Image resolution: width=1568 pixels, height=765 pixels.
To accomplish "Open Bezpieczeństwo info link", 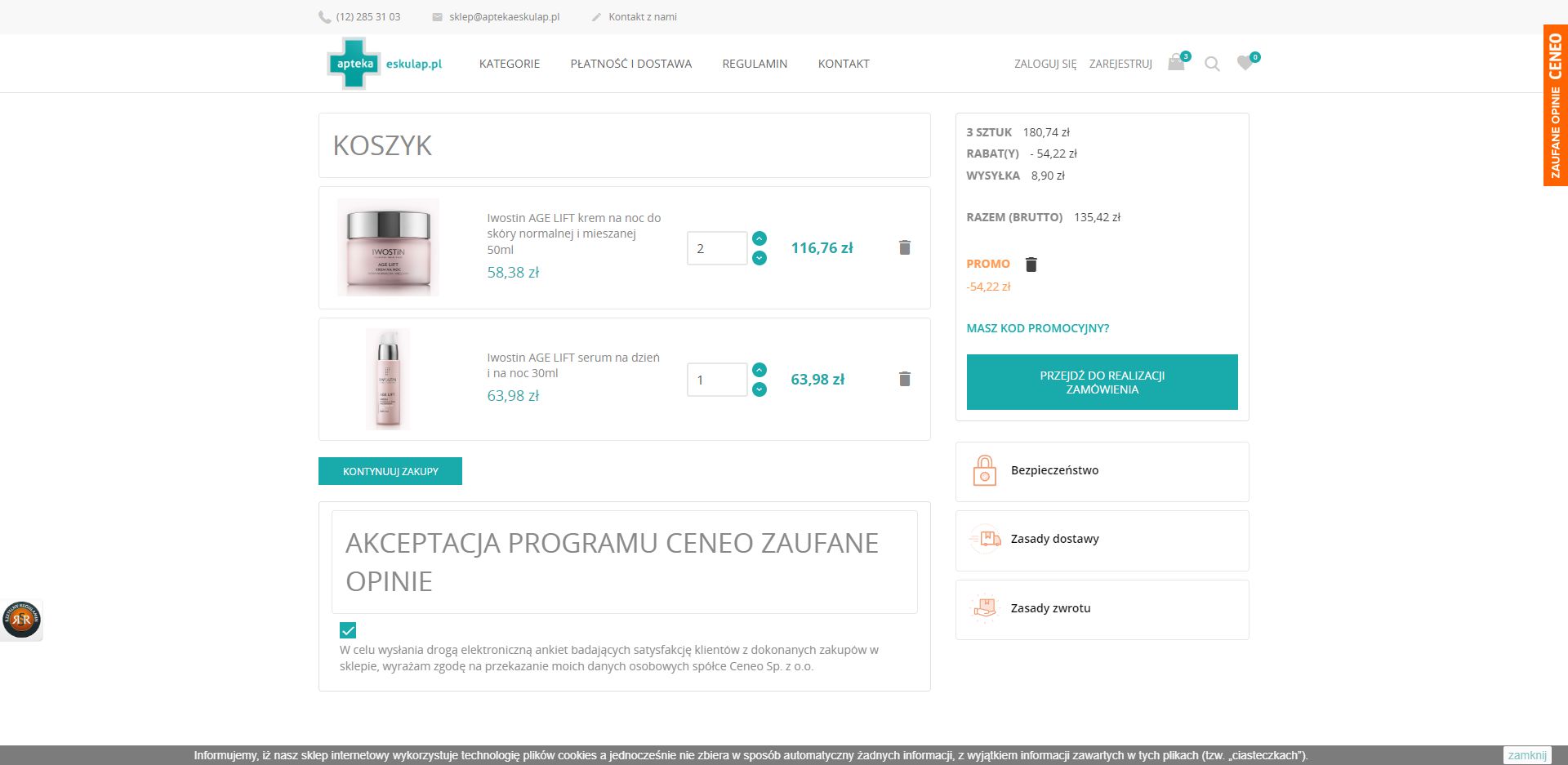I will [1055, 470].
